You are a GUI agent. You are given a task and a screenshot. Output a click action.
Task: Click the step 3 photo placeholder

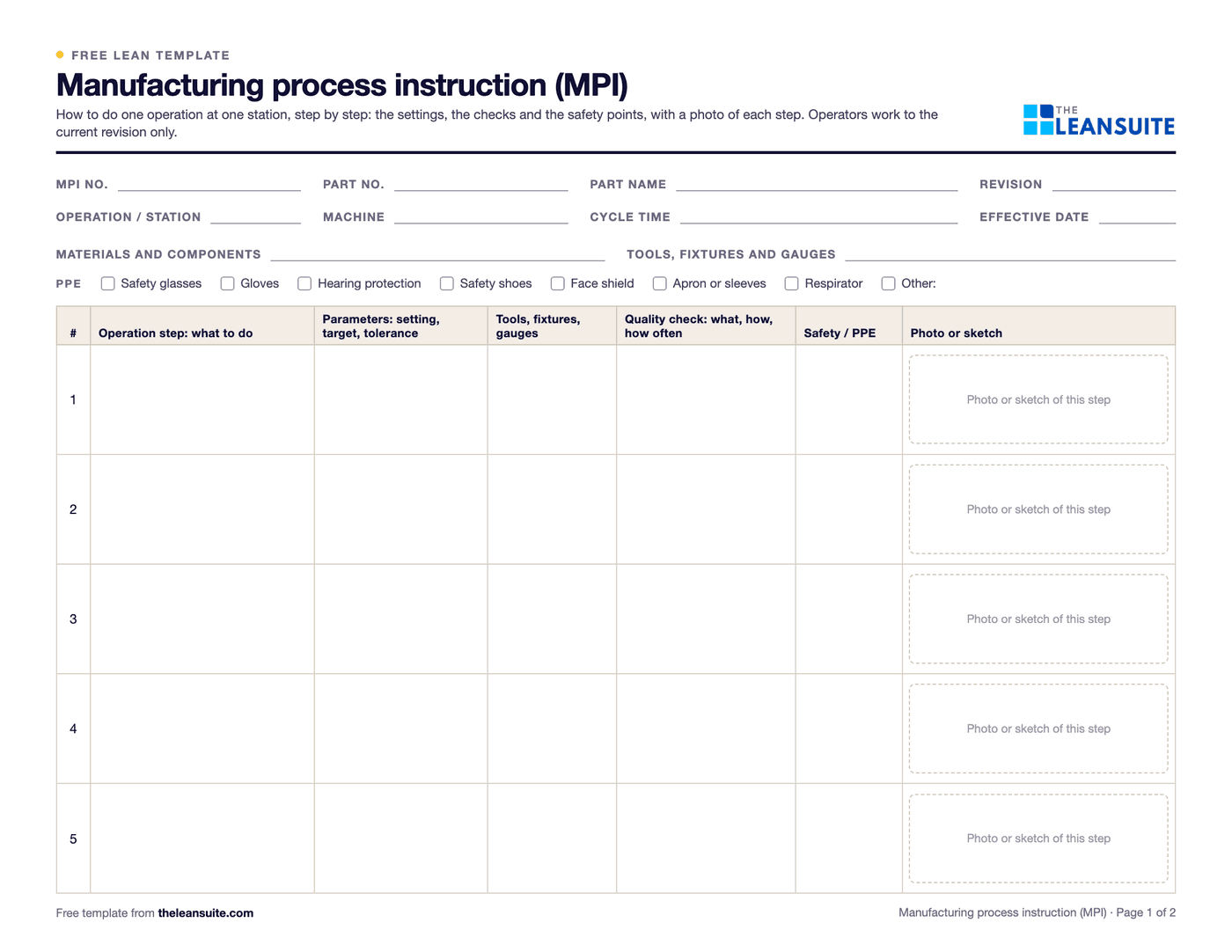1038,619
